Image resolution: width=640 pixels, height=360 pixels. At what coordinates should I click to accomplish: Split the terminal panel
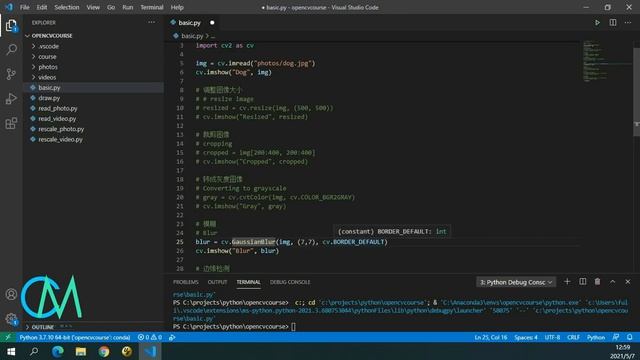pyautogui.click(x=582, y=282)
